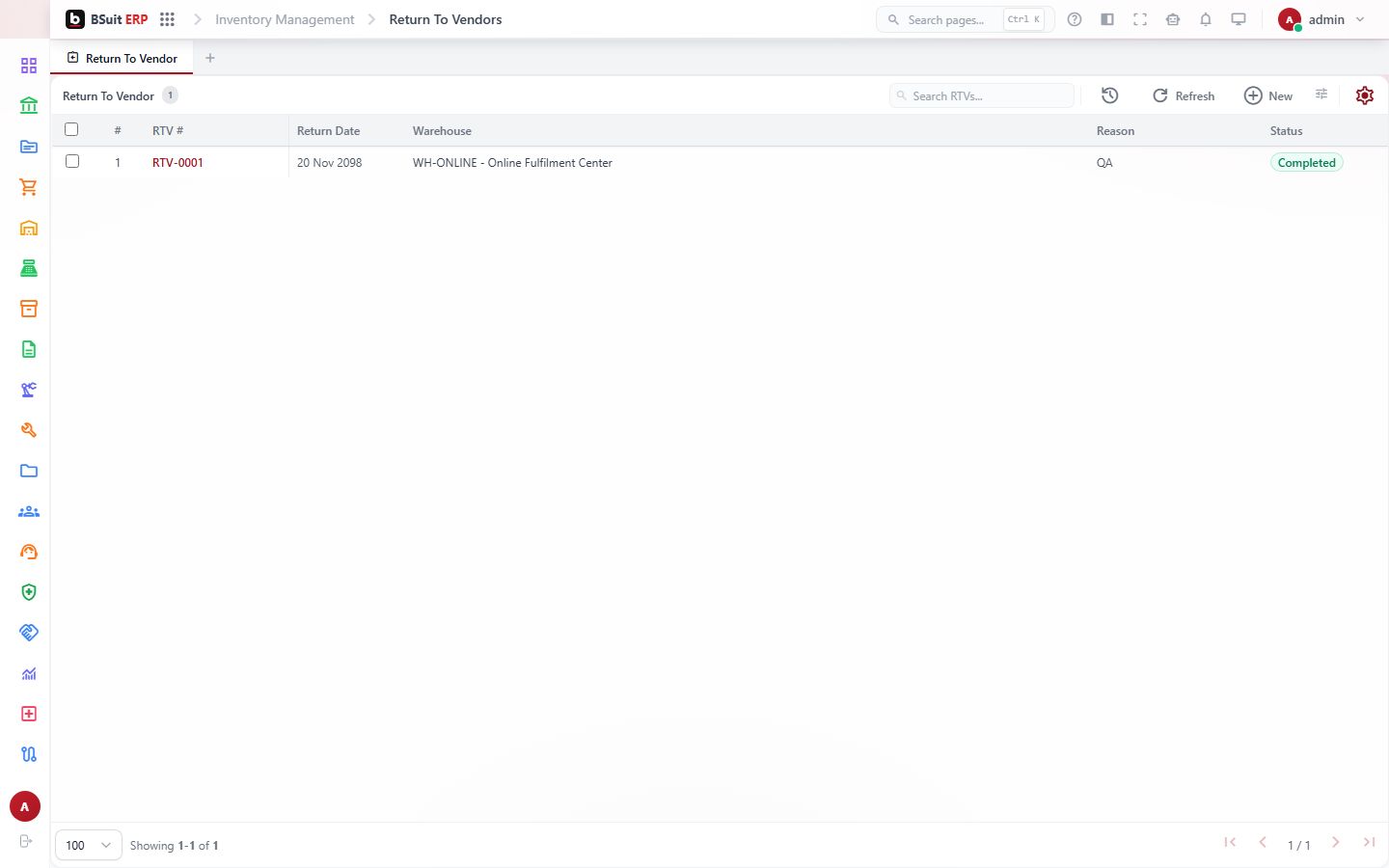Screen dimensions: 1389x868
Task: Click the Completed status badge
Action: point(1307,162)
